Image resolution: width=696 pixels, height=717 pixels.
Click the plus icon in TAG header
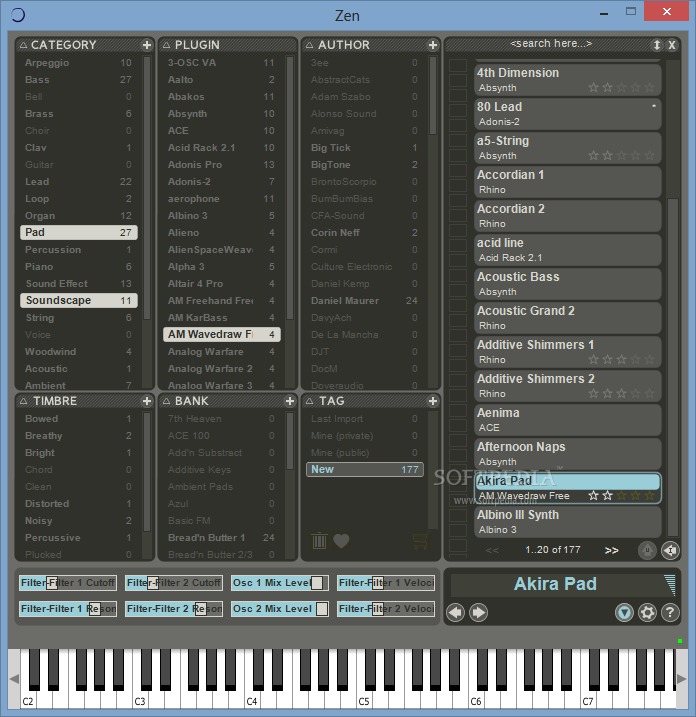coord(433,401)
